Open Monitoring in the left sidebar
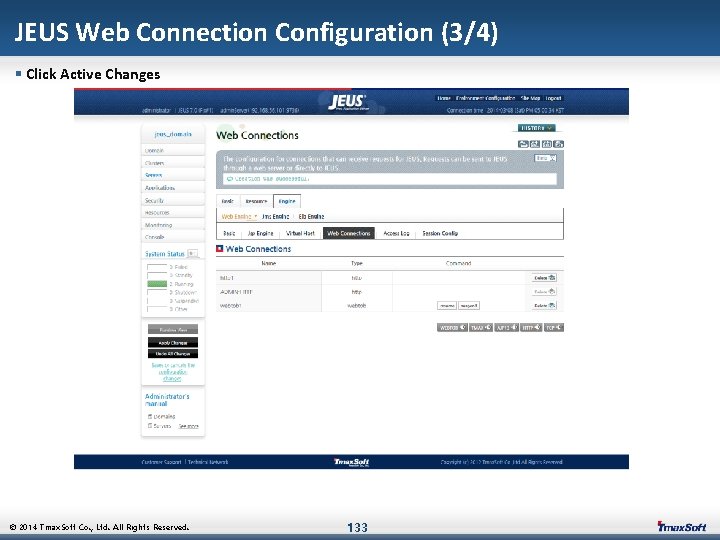The height and width of the screenshot is (540, 720). pos(173,225)
